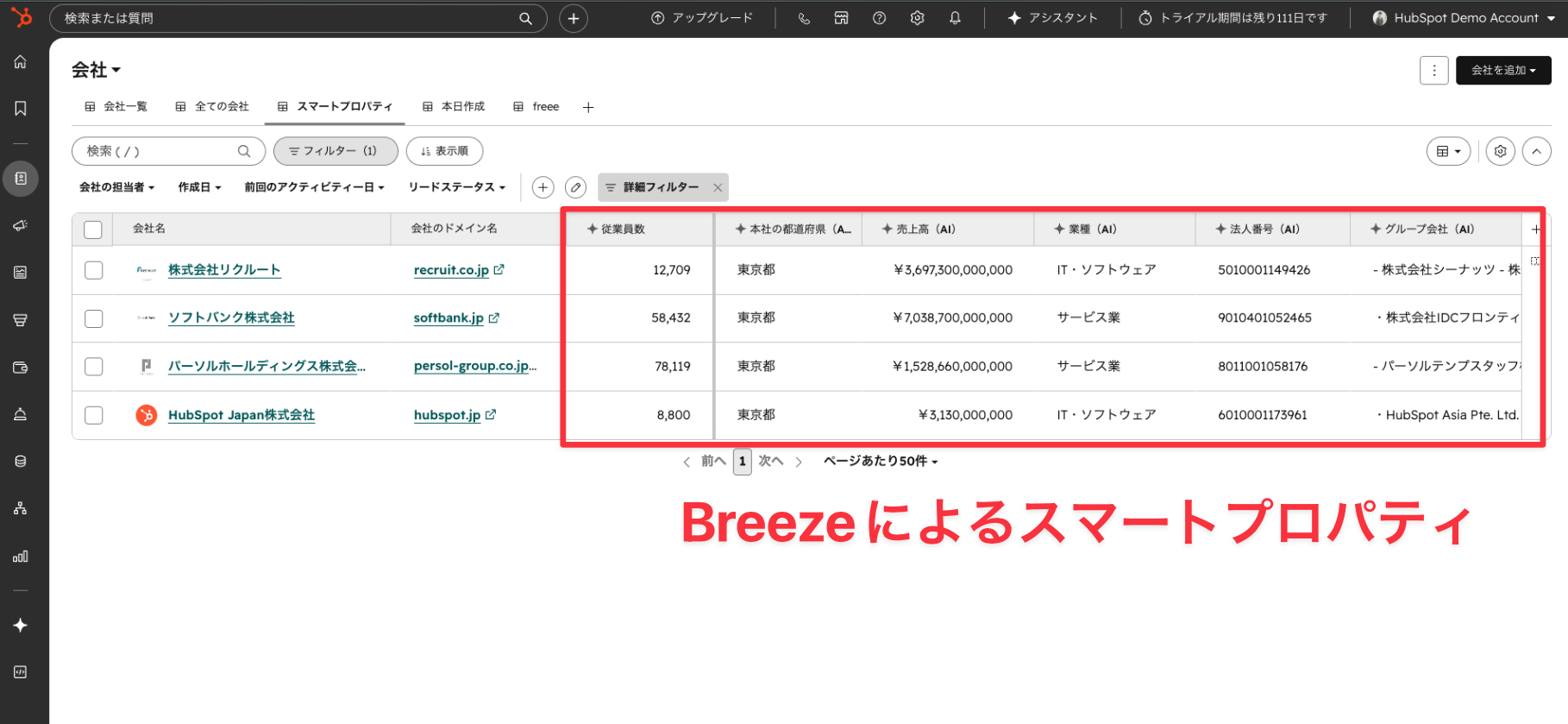Open the 作成日 filter dropdown
This screenshot has width=1568, height=724.
[199, 187]
